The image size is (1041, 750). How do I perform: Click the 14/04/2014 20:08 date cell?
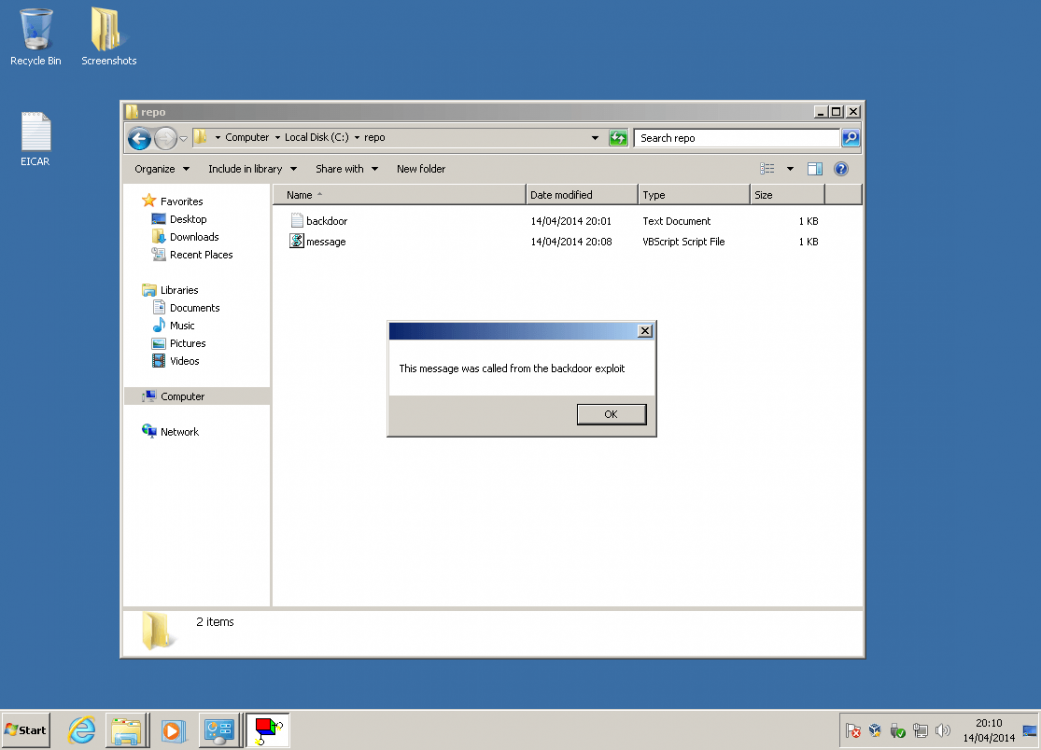(x=571, y=242)
